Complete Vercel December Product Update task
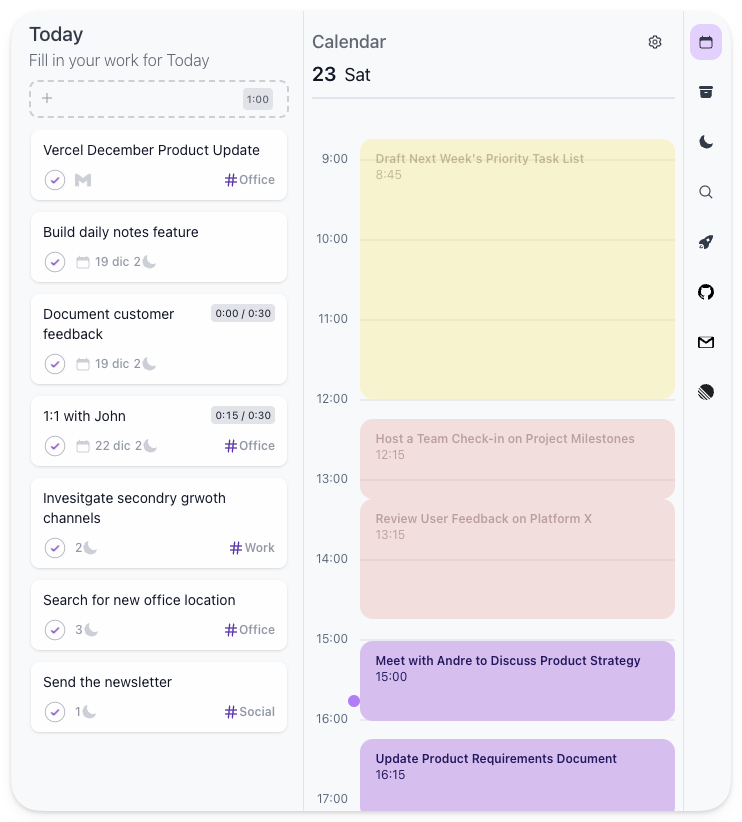Viewport: 742px width, 822px height. pyautogui.click(x=55, y=180)
